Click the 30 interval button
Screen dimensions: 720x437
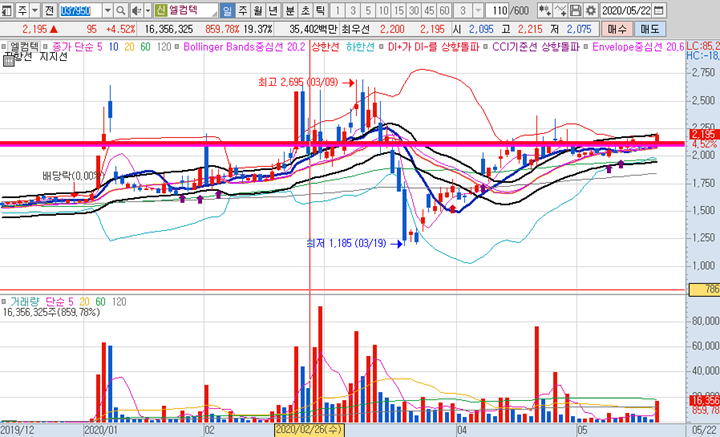[414, 10]
